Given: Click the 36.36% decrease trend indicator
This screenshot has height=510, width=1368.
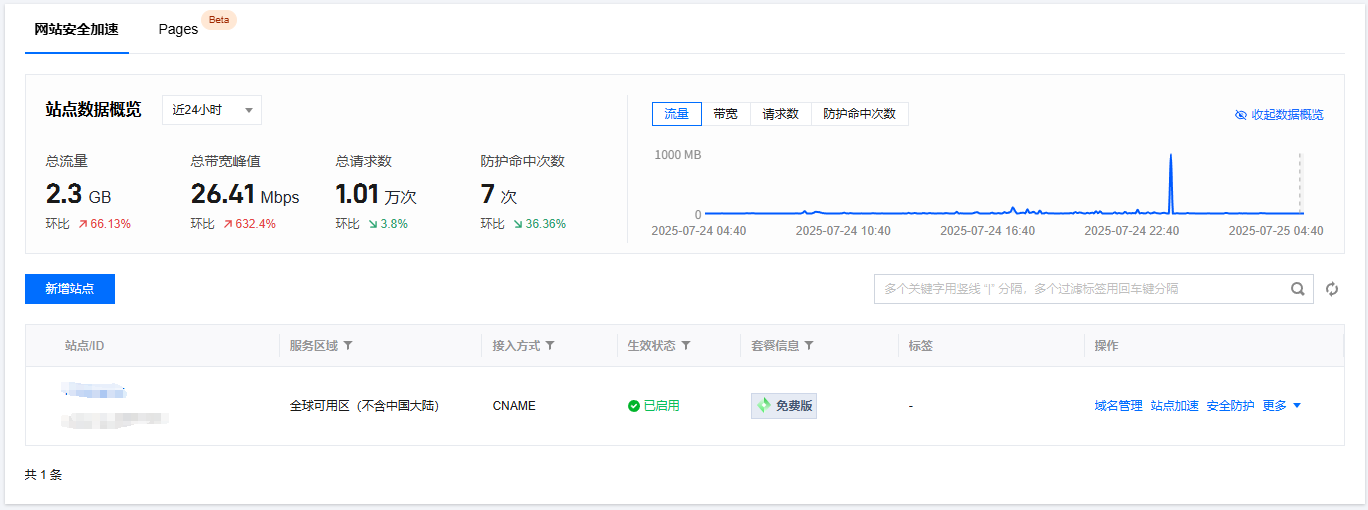Looking at the screenshot, I should [539, 224].
